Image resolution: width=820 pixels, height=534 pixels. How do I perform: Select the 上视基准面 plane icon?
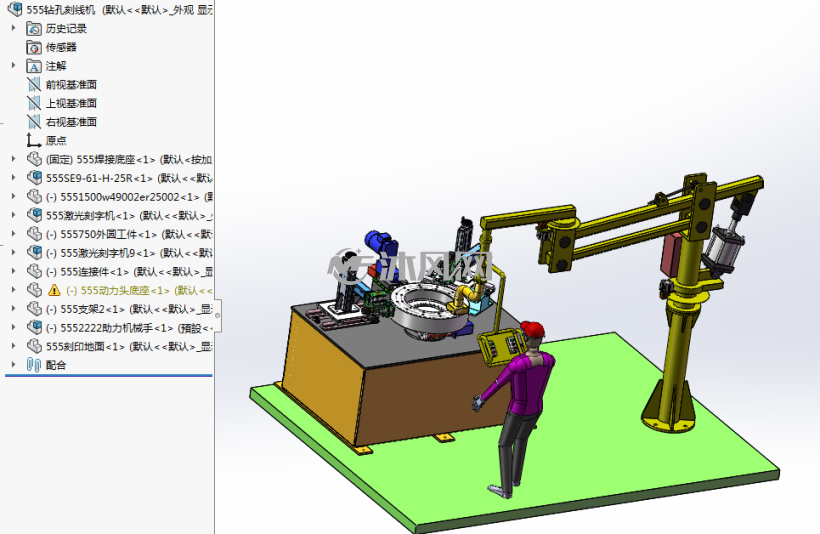(34, 104)
